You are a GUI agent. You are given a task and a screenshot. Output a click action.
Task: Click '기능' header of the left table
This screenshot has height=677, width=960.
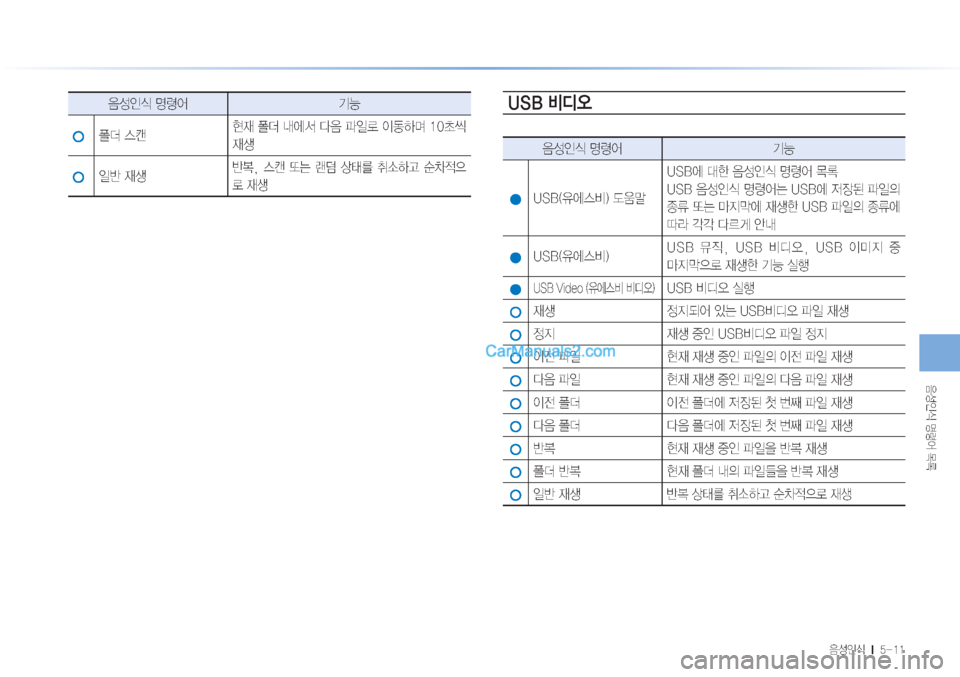[349, 103]
